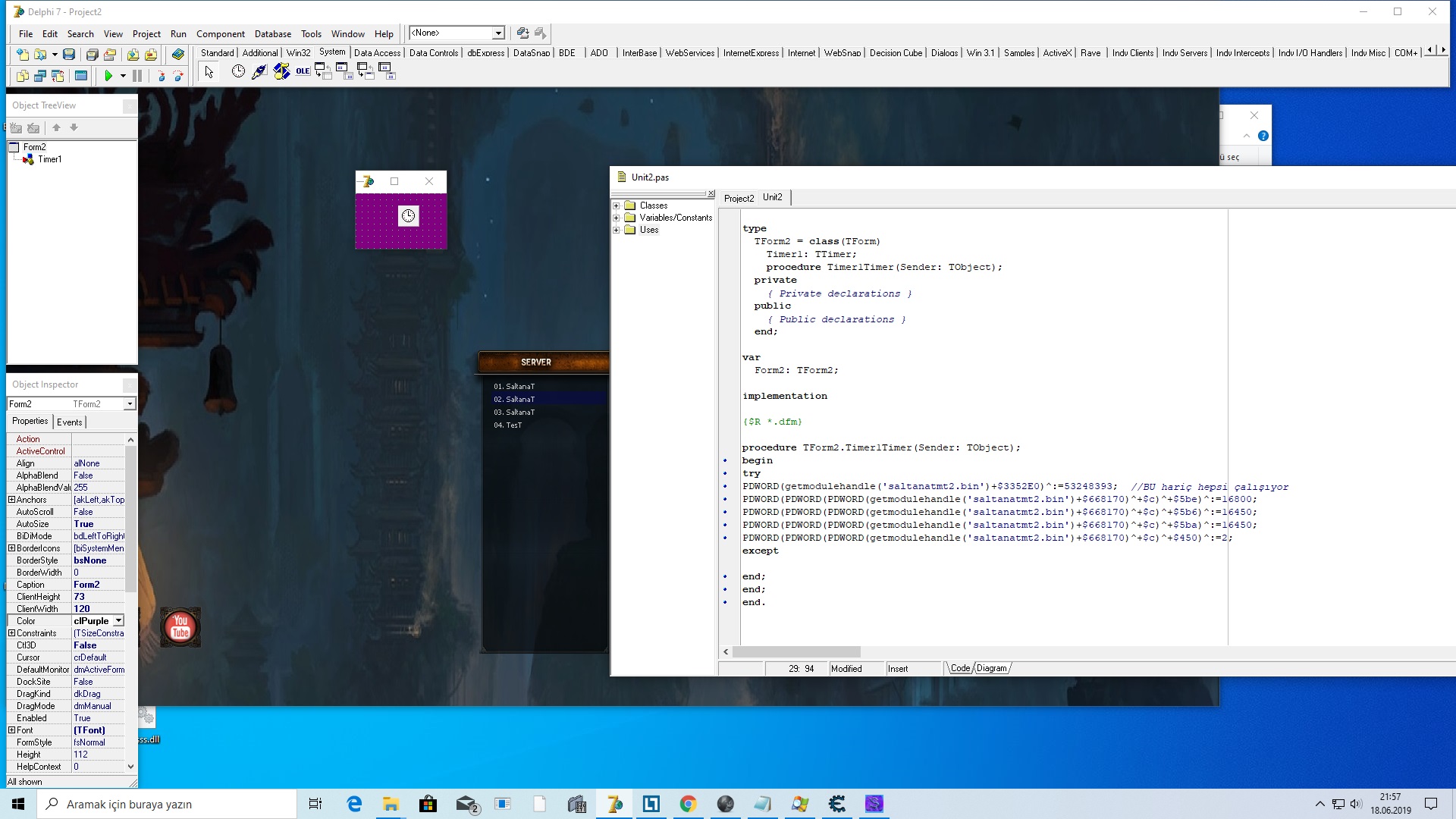
Task: Expand the Constraints property
Action: coord(11,633)
